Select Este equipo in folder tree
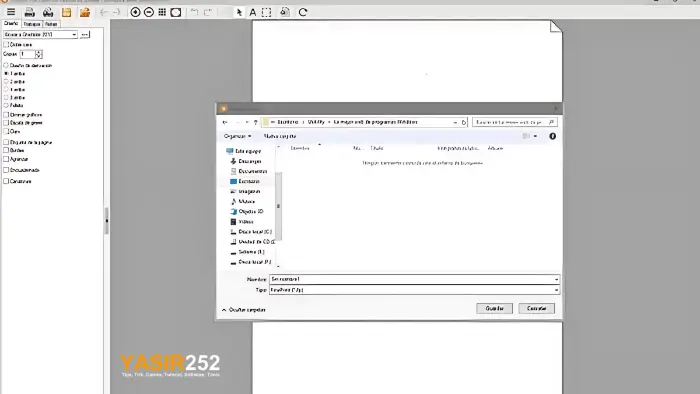The image size is (700, 394). coord(244,151)
